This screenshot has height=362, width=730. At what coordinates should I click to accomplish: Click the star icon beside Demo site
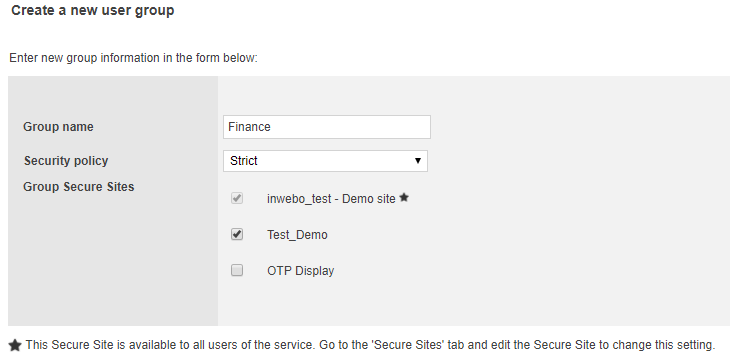tap(404, 197)
